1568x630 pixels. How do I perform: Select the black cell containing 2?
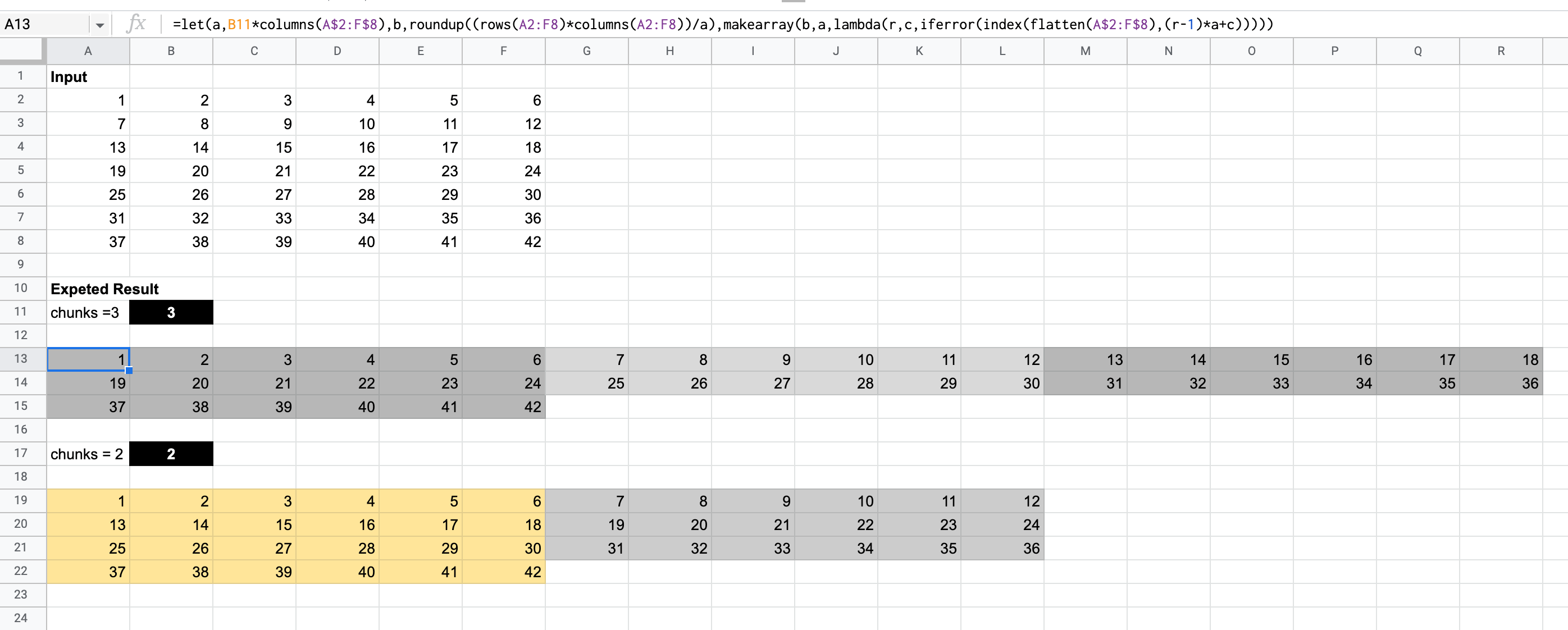tap(171, 454)
